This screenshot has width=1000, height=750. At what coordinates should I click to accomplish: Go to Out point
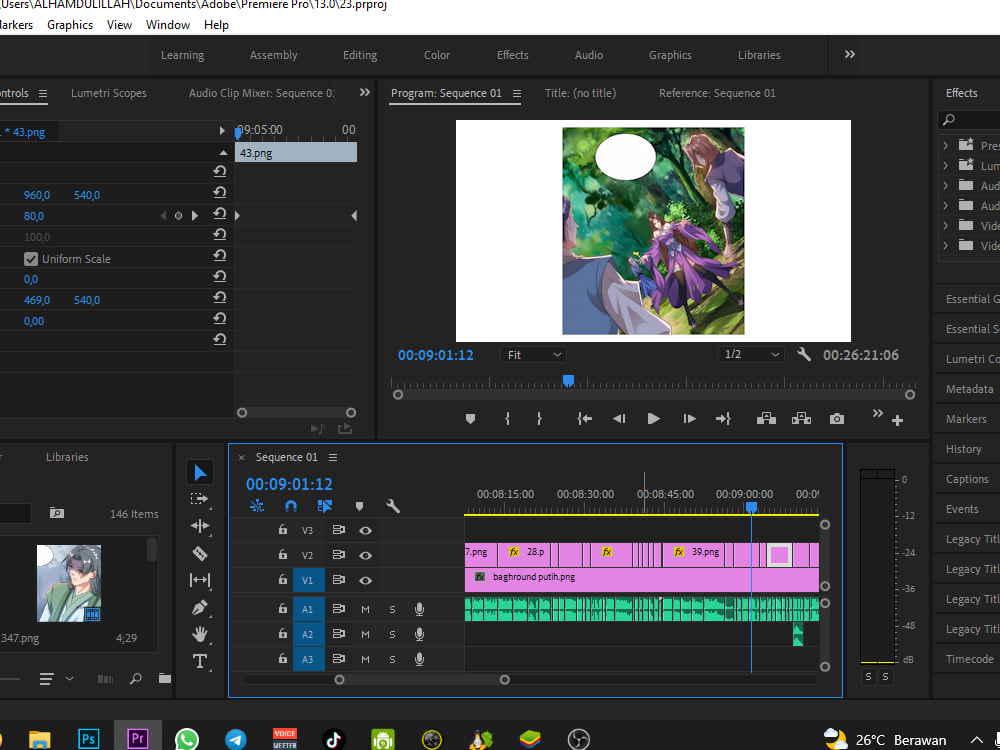pyautogui.click(x=723, y=419)
